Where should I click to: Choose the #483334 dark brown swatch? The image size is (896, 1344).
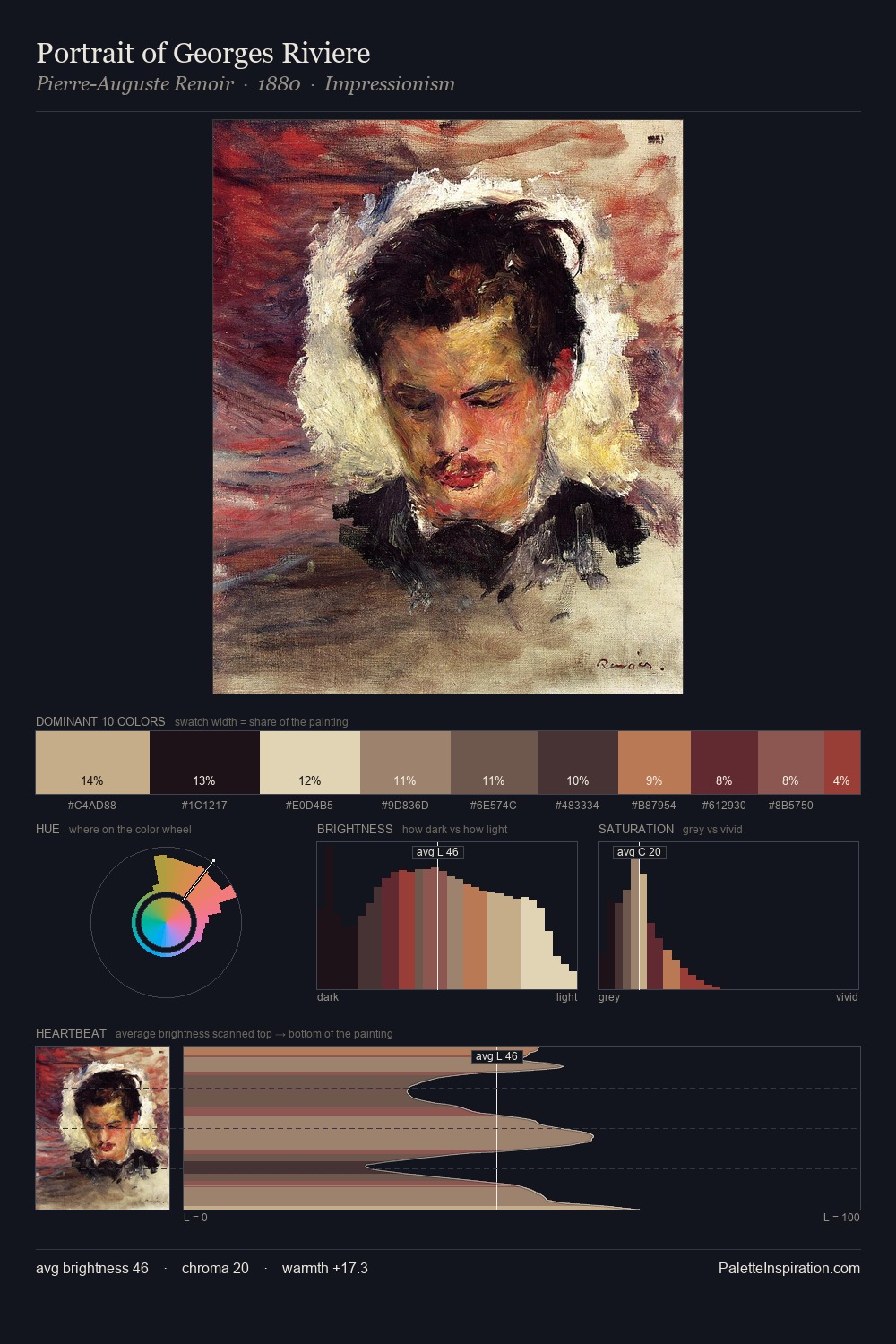578,762
